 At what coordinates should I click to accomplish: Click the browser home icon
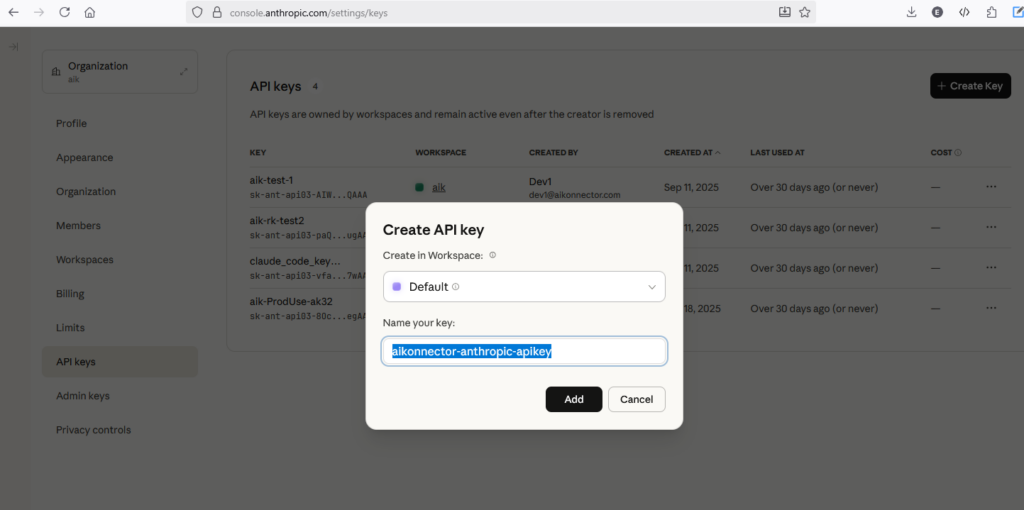pos(90,12)
